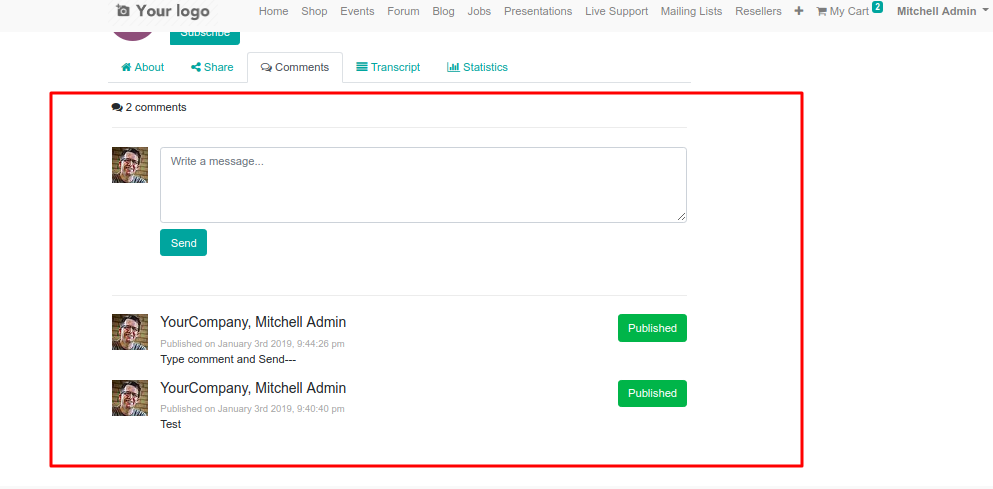Open Live Support from the menu
Screen dimensions: 993x489
(616, 11)
